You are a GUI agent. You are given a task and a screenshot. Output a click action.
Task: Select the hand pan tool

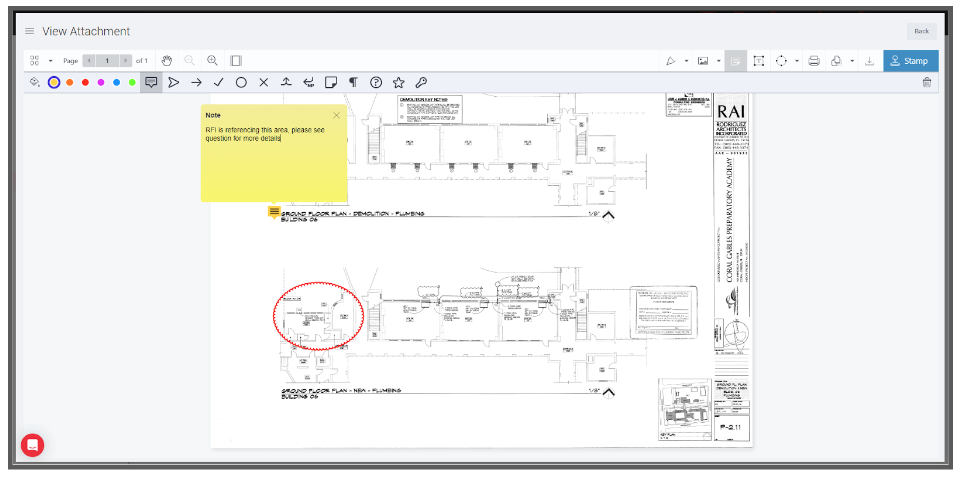coord(168,61)
